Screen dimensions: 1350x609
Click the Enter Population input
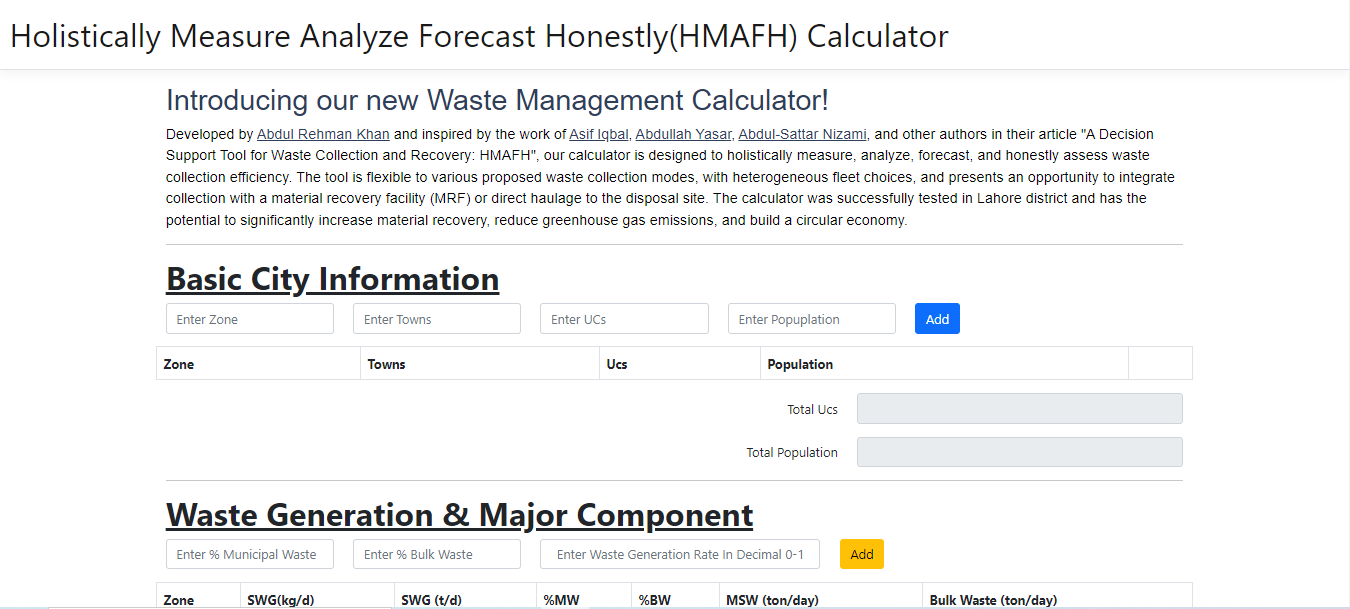tap(811, 319)
